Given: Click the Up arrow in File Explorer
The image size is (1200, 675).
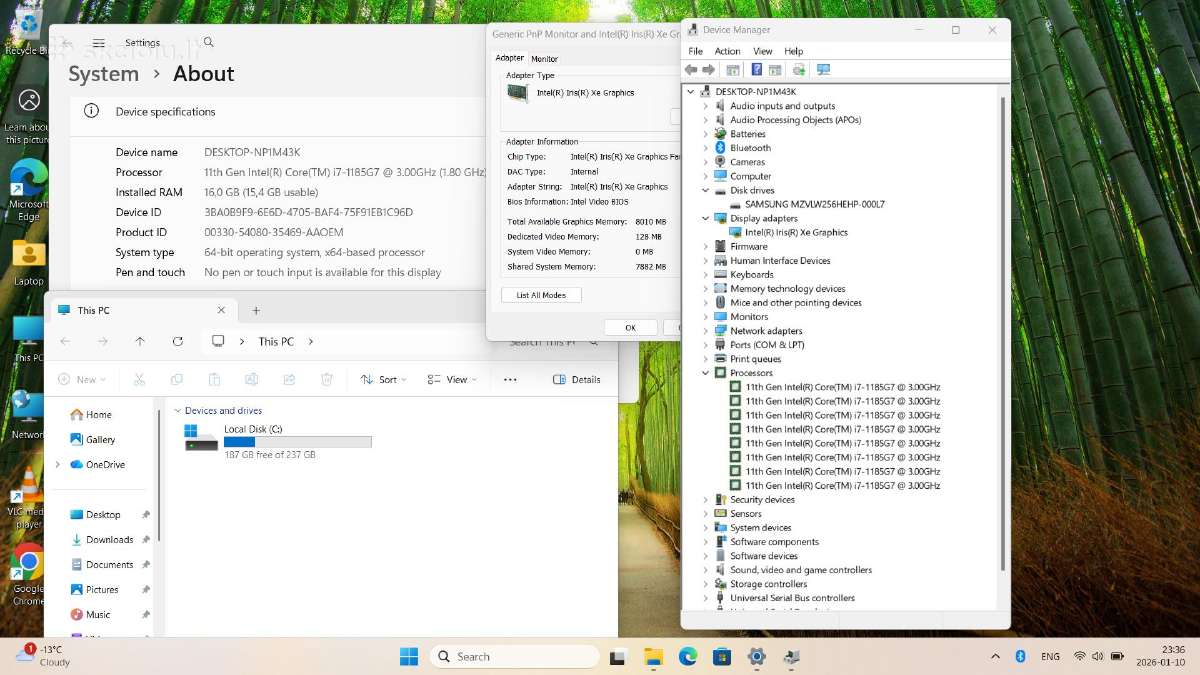Looking at the screenshot, I should tap(140, 341).
